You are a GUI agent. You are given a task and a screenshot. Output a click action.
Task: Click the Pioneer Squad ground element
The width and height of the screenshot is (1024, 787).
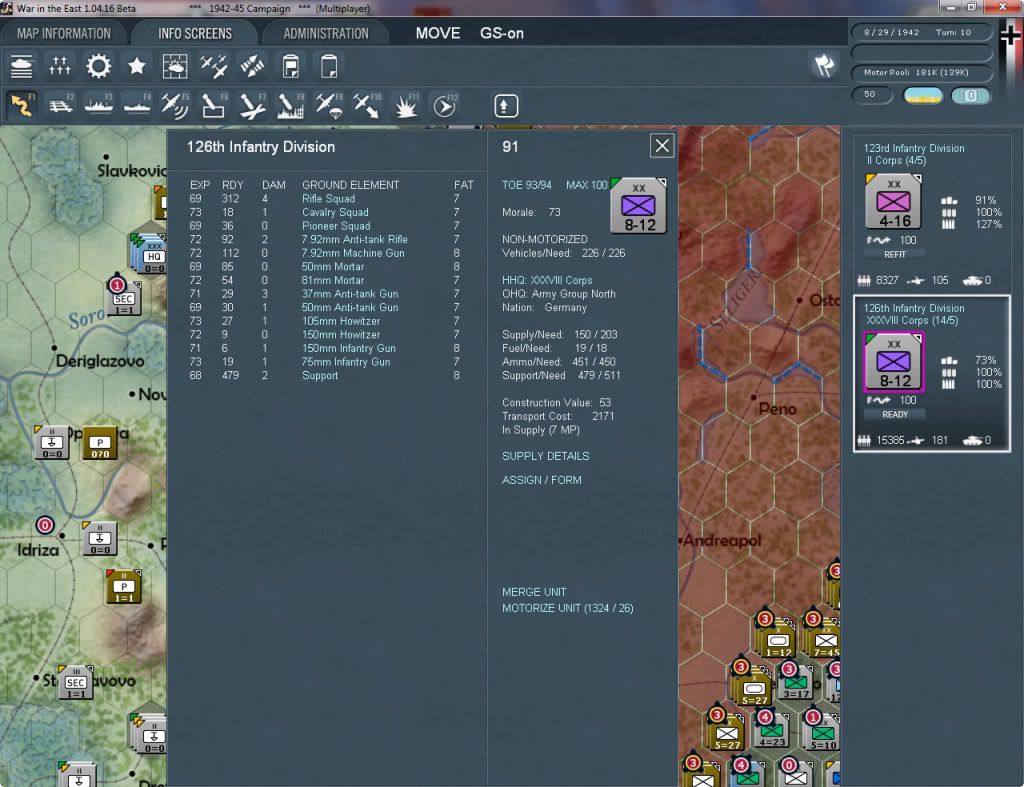[336, 226]
